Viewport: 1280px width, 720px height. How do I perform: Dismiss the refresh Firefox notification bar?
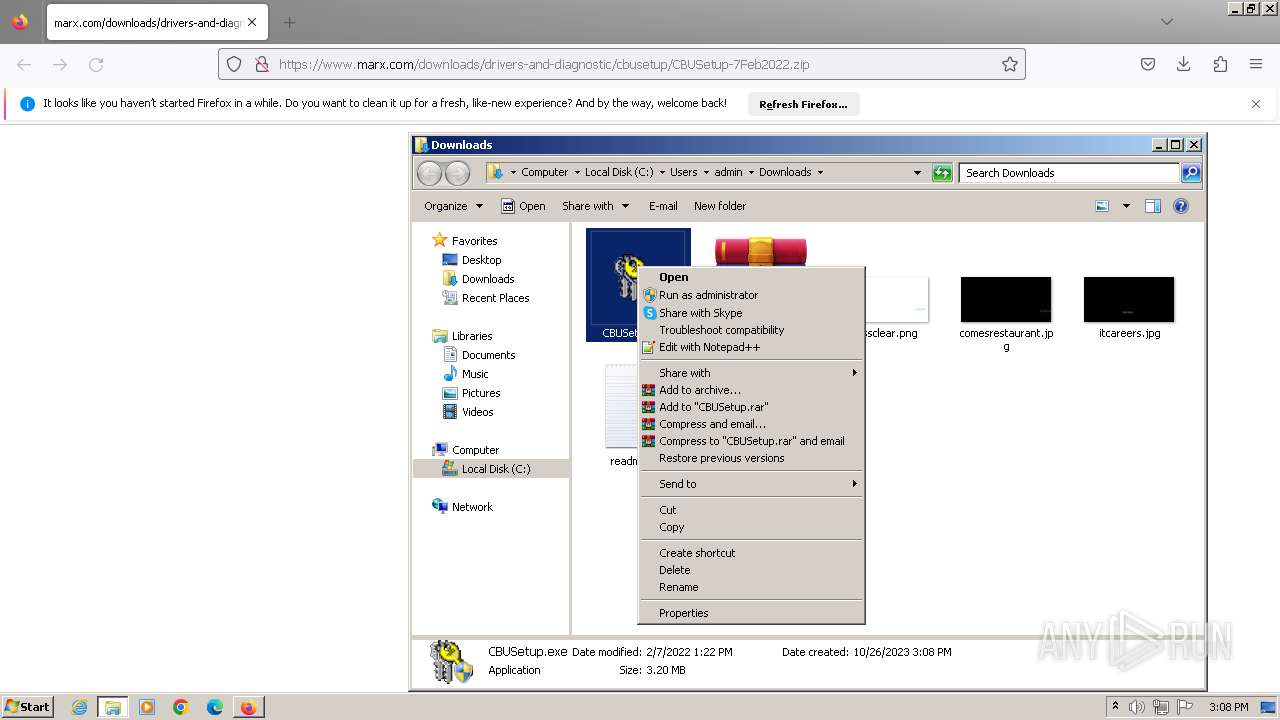coord(1256,104)
